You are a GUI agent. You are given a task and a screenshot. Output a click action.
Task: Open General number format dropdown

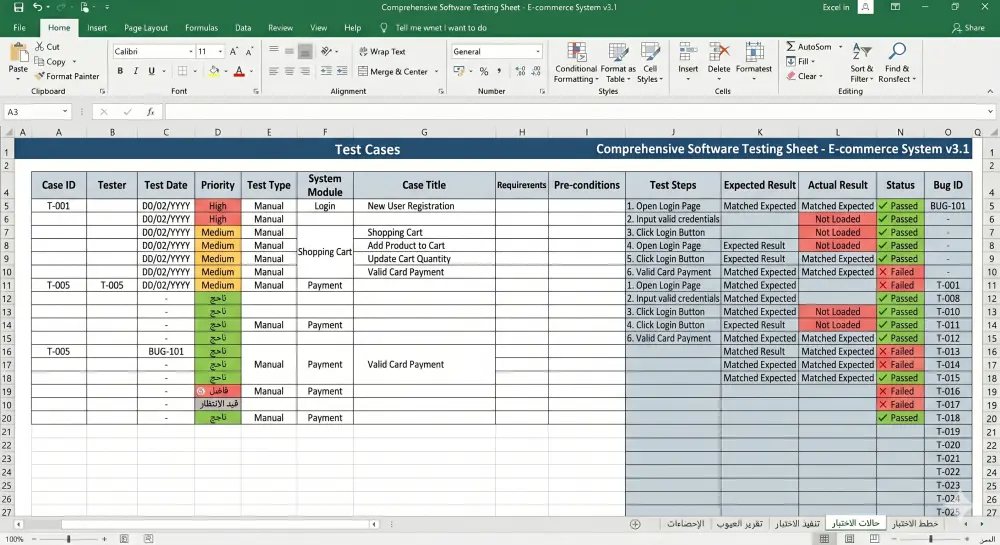(x=538, y=52)
